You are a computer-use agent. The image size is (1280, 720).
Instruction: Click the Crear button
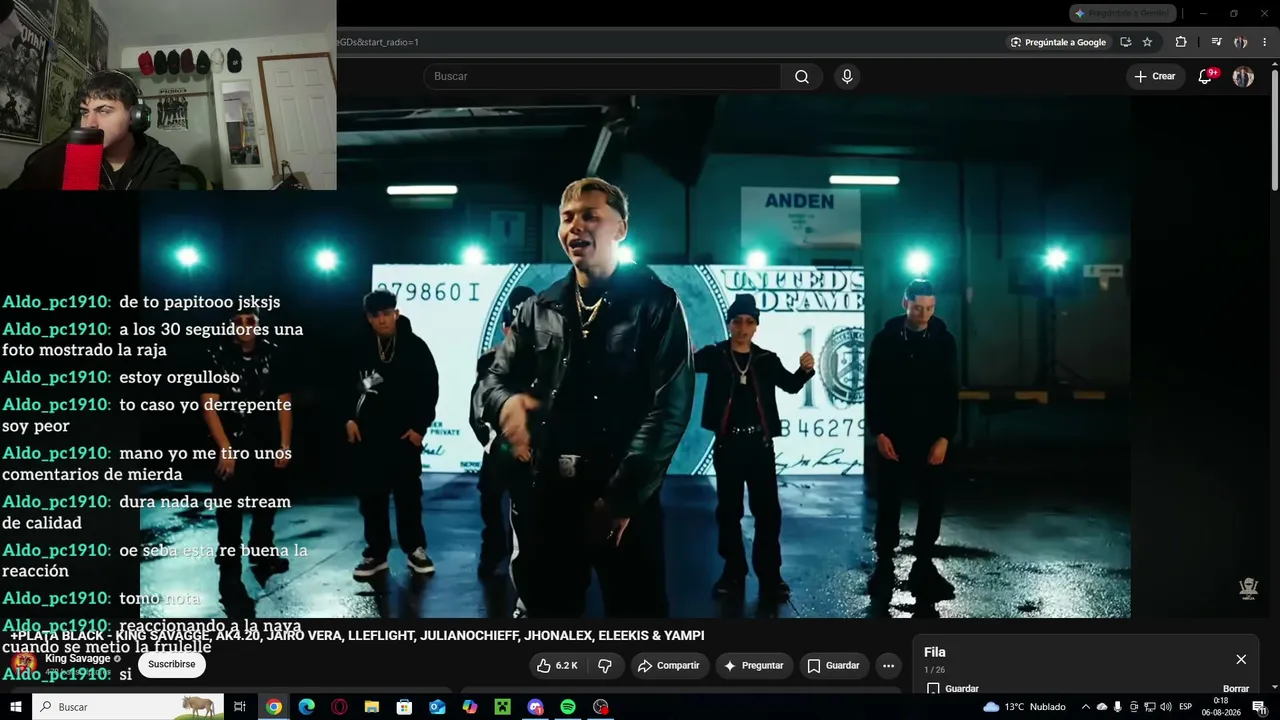tap(1155, 77)
